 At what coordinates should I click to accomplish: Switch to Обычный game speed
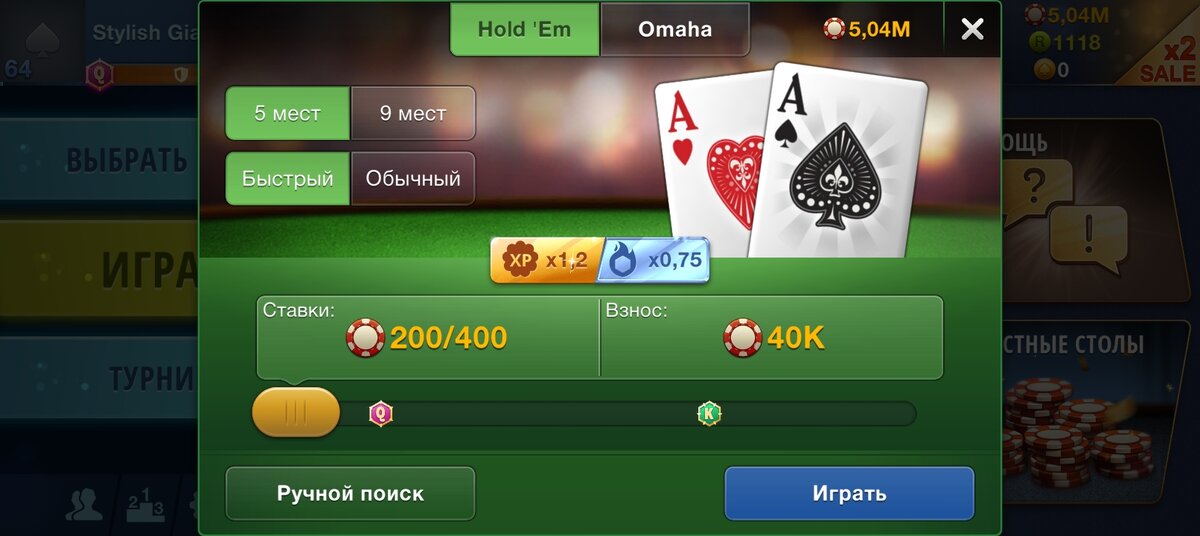point(413,179)
